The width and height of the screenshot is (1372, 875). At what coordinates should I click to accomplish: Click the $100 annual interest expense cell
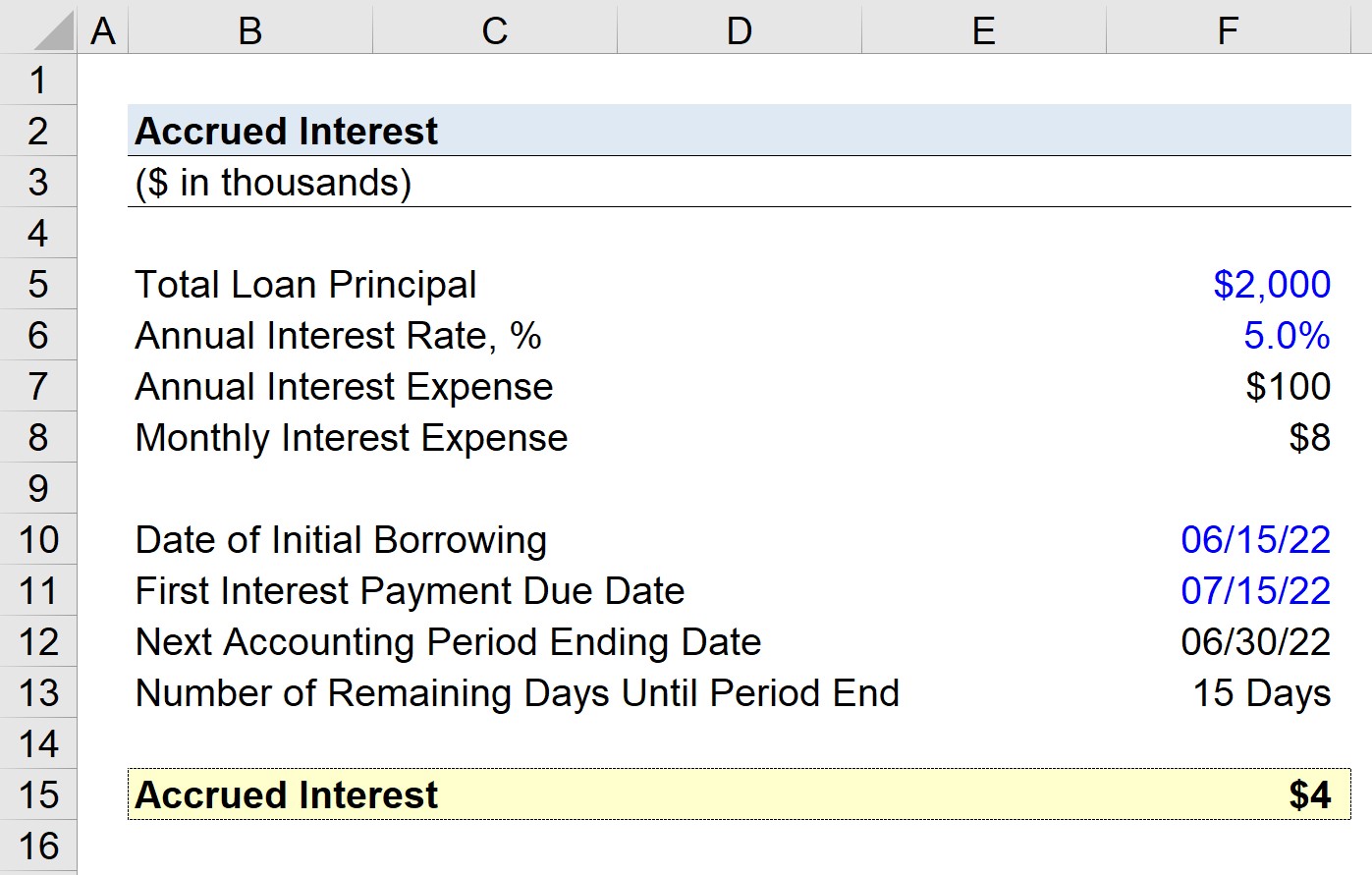1287,387
